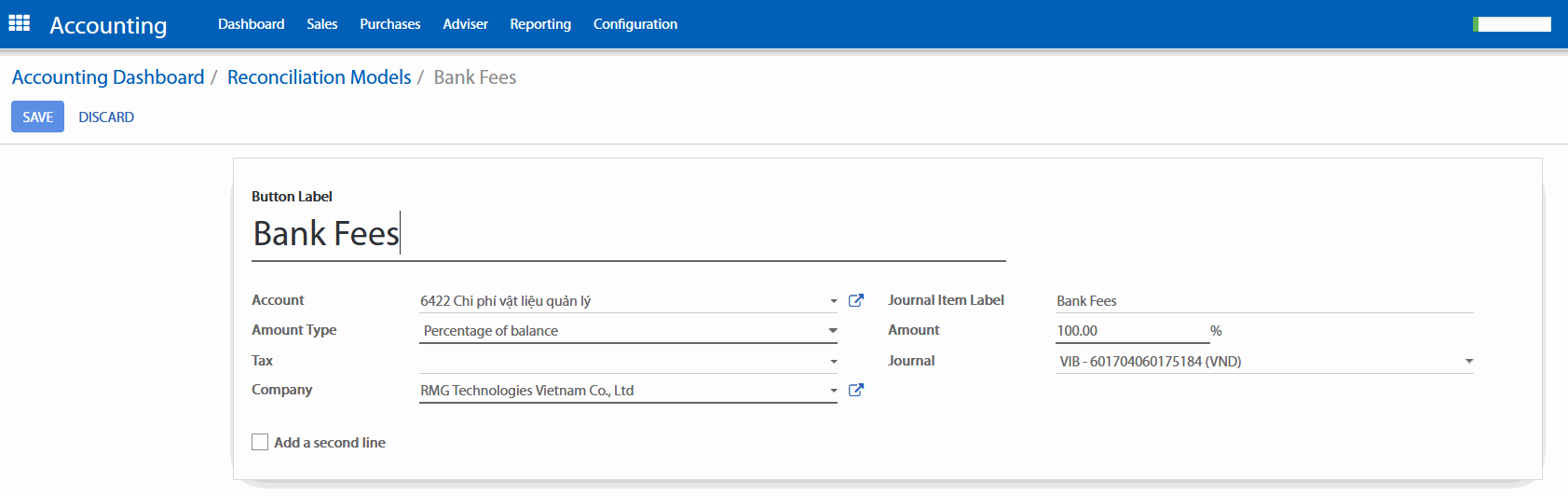The height and width of the screenshot is (496, 1568).
Task: Open the Amount Type dropdown
Action: tap(628, 331)
